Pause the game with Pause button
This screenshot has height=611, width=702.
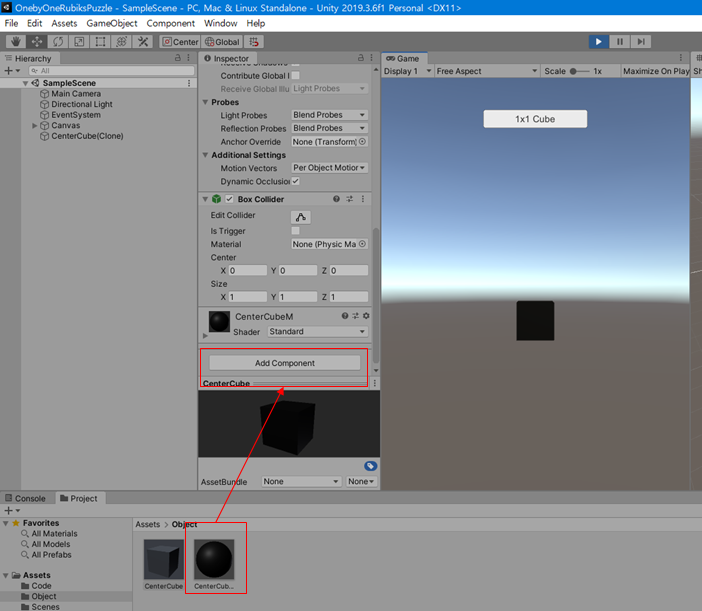pos(620,42)
